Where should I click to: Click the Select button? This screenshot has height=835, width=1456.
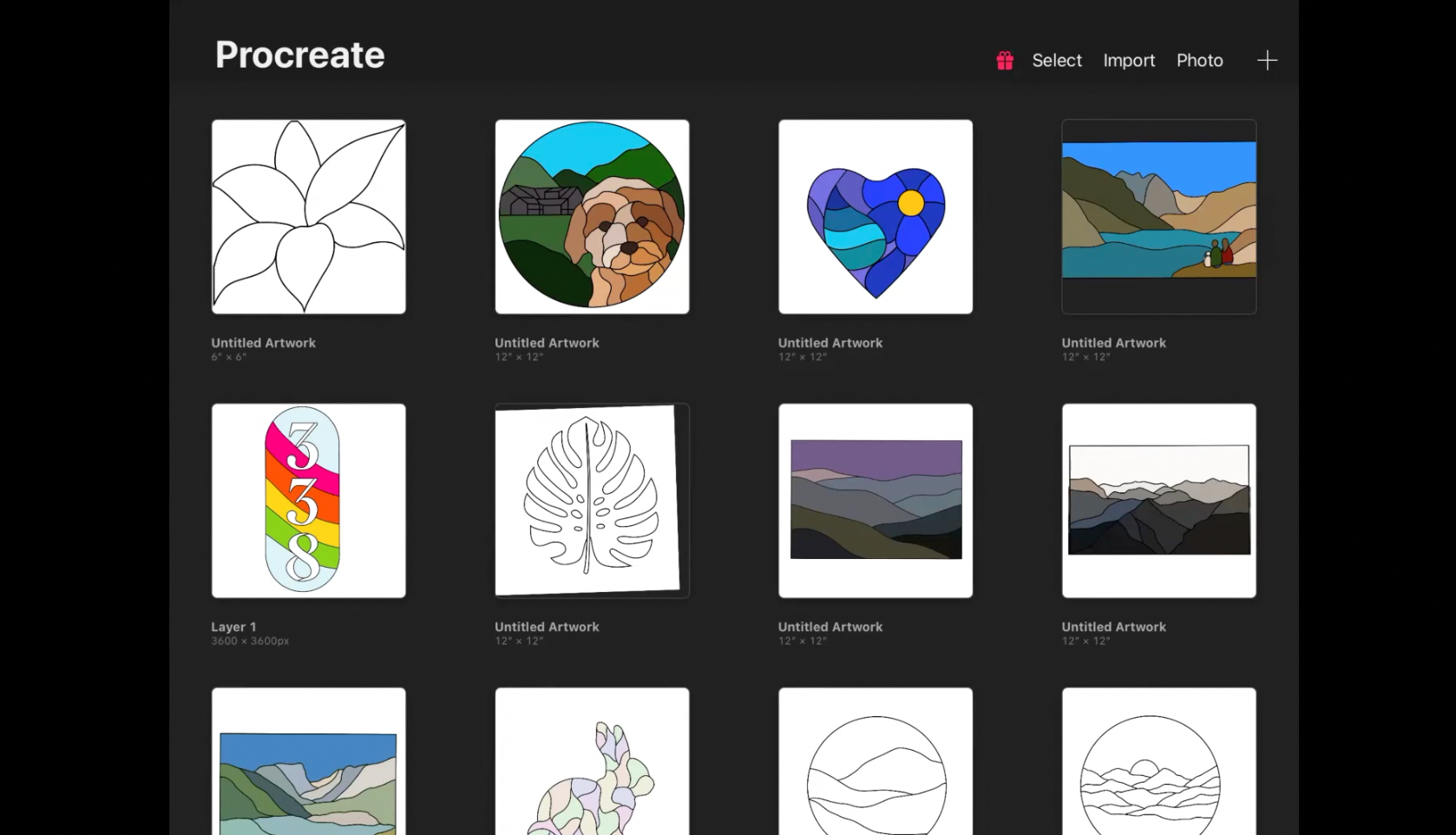1057,61
